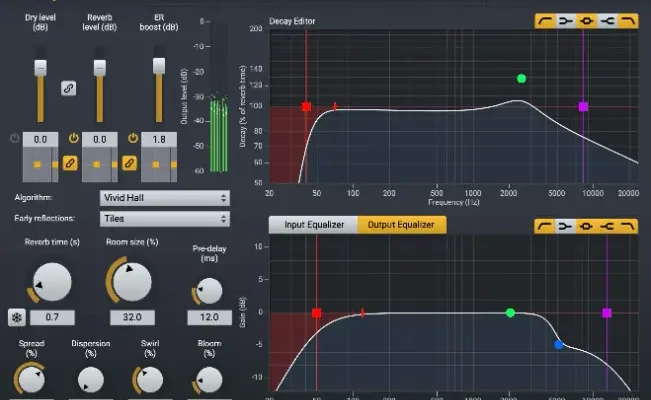Click the Dry level slider handle
The height and width of the screenshot is (400, 651).
tap(40, 67)
